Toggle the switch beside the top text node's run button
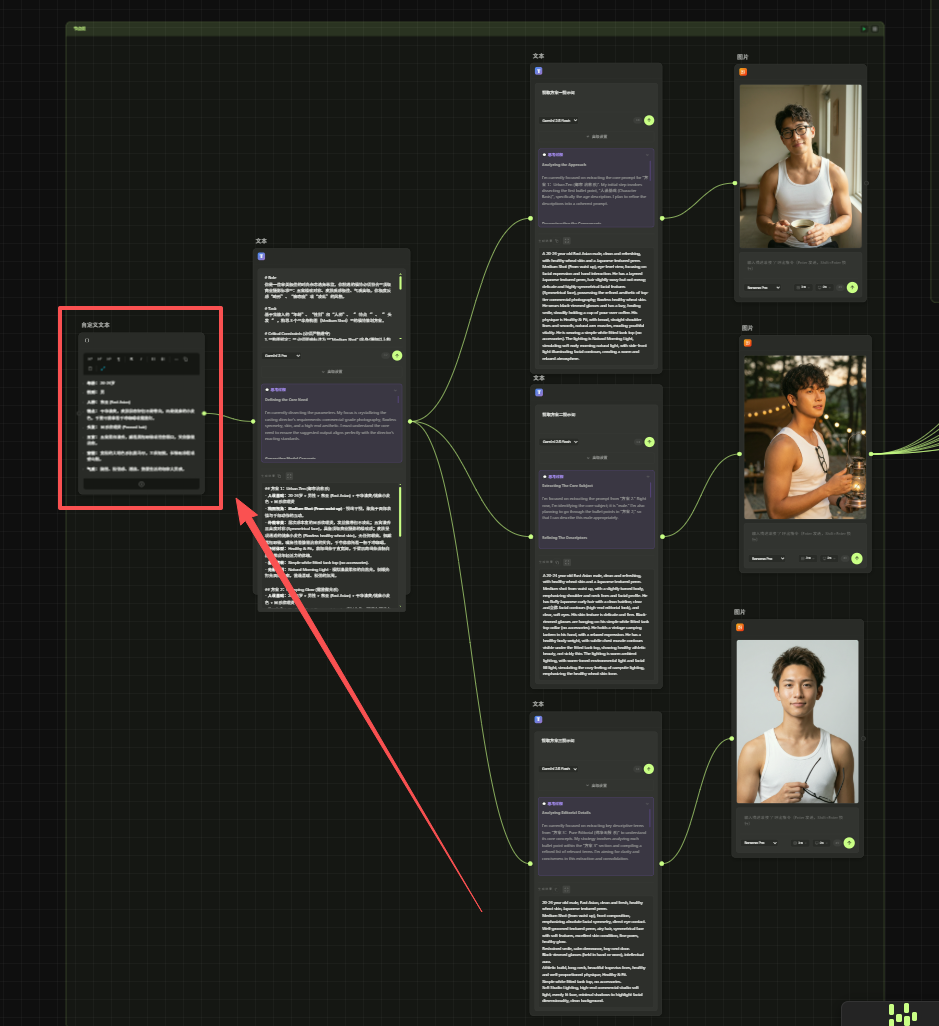Image resolution: width=939 pixels, height=1026 pixels. [636, 120]
